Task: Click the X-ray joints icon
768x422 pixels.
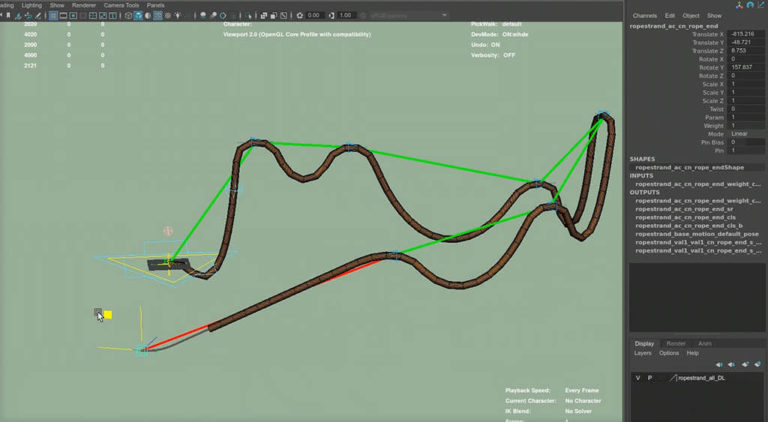Action: (x=284, y=16)
